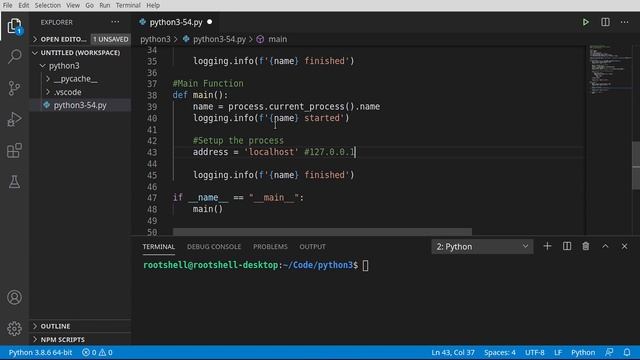Run the Python file with play button

point(586,22)
